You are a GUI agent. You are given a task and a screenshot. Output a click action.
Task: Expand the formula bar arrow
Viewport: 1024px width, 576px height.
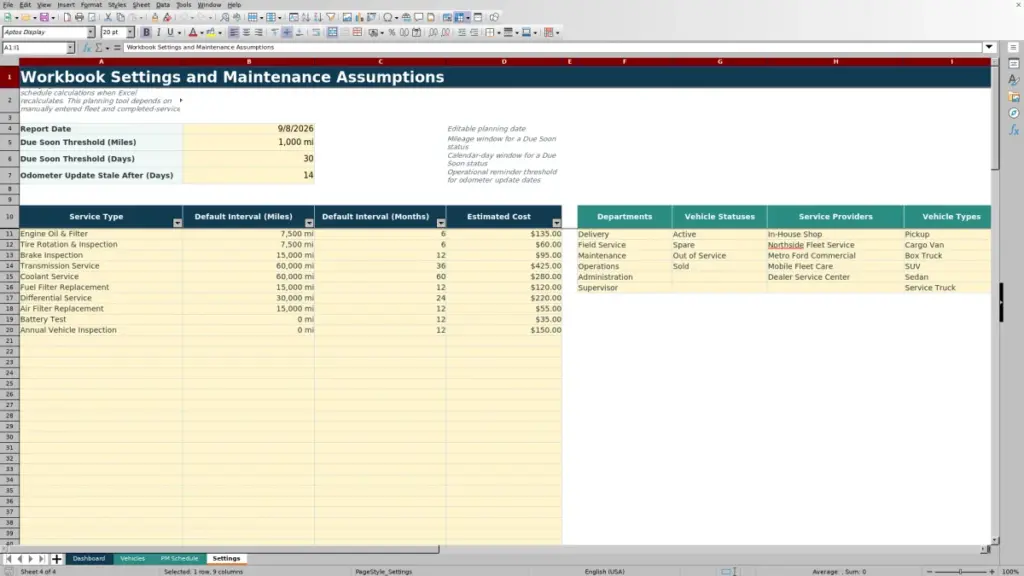click(x=989, y=47)
